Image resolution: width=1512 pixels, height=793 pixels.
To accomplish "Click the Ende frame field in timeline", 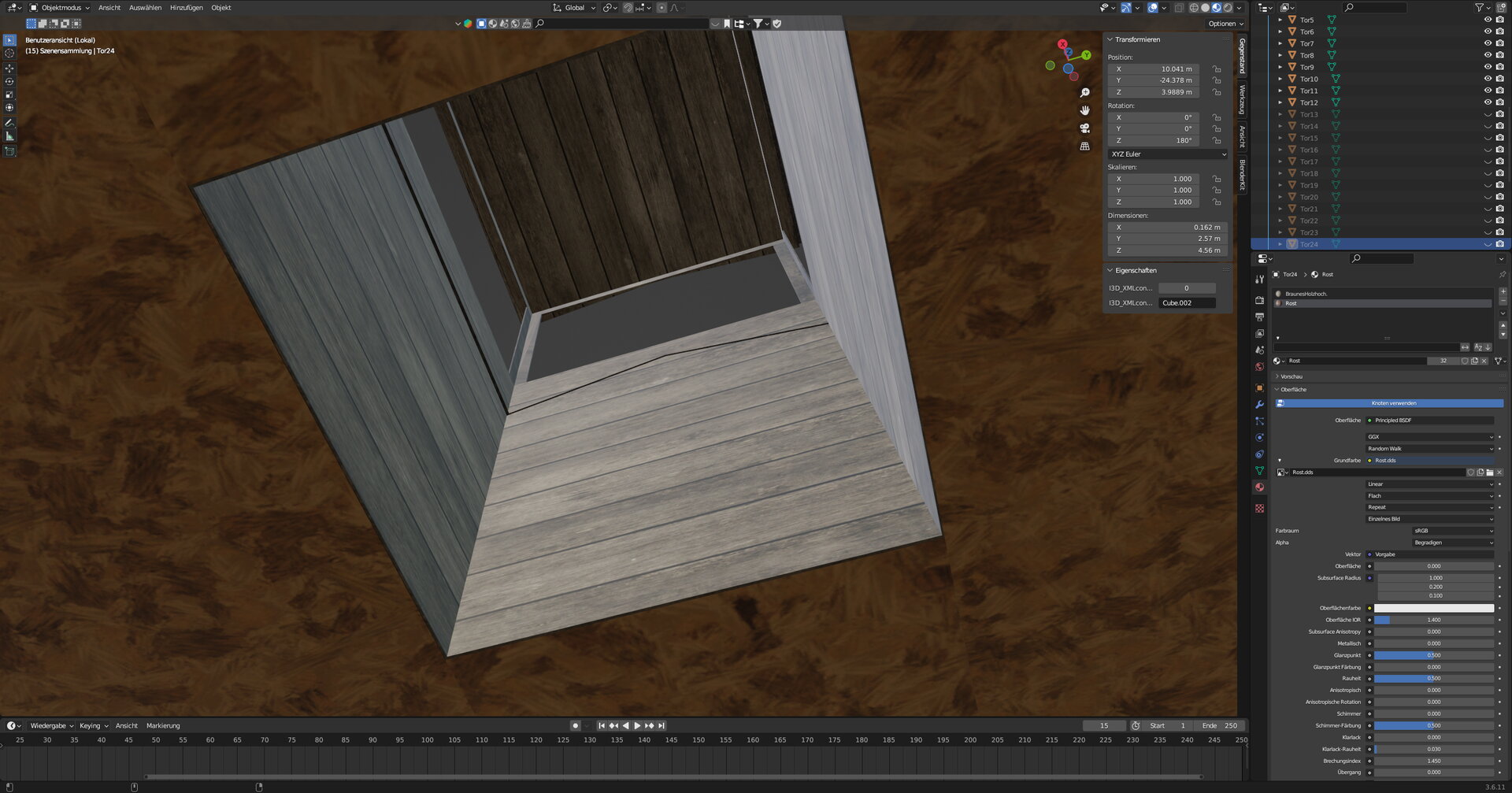I will point(1219,725).
